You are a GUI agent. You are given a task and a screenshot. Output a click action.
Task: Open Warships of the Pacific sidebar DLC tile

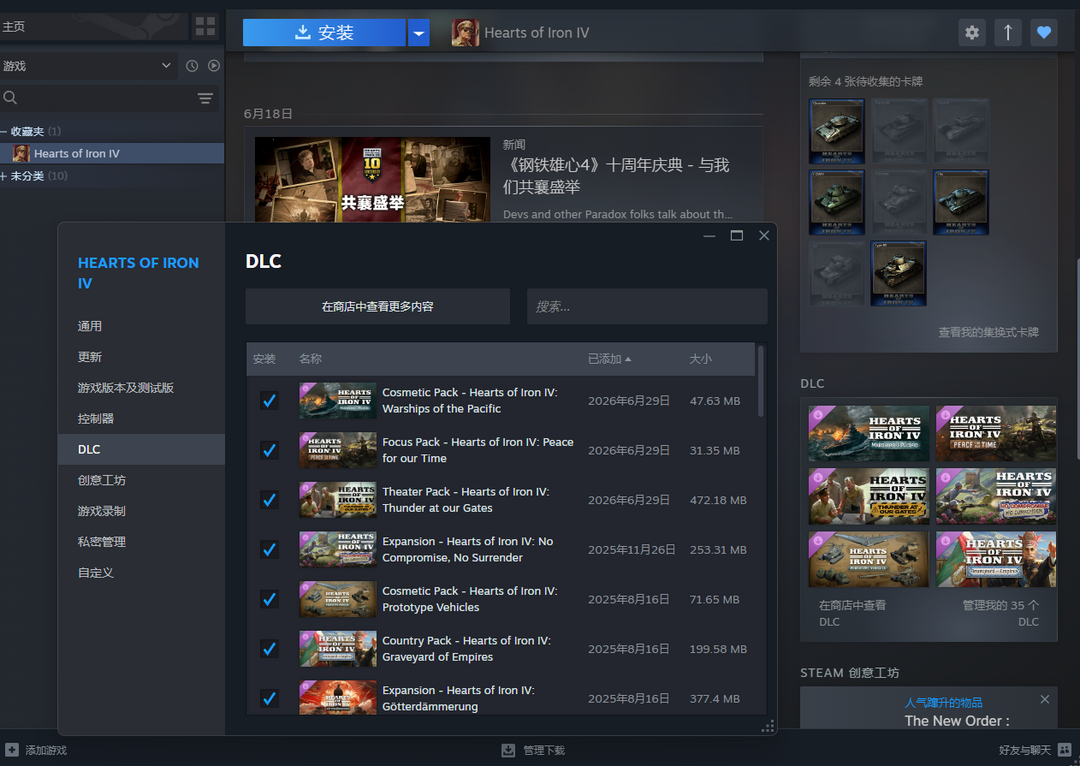pyautogui.click(x=869, y=433)
